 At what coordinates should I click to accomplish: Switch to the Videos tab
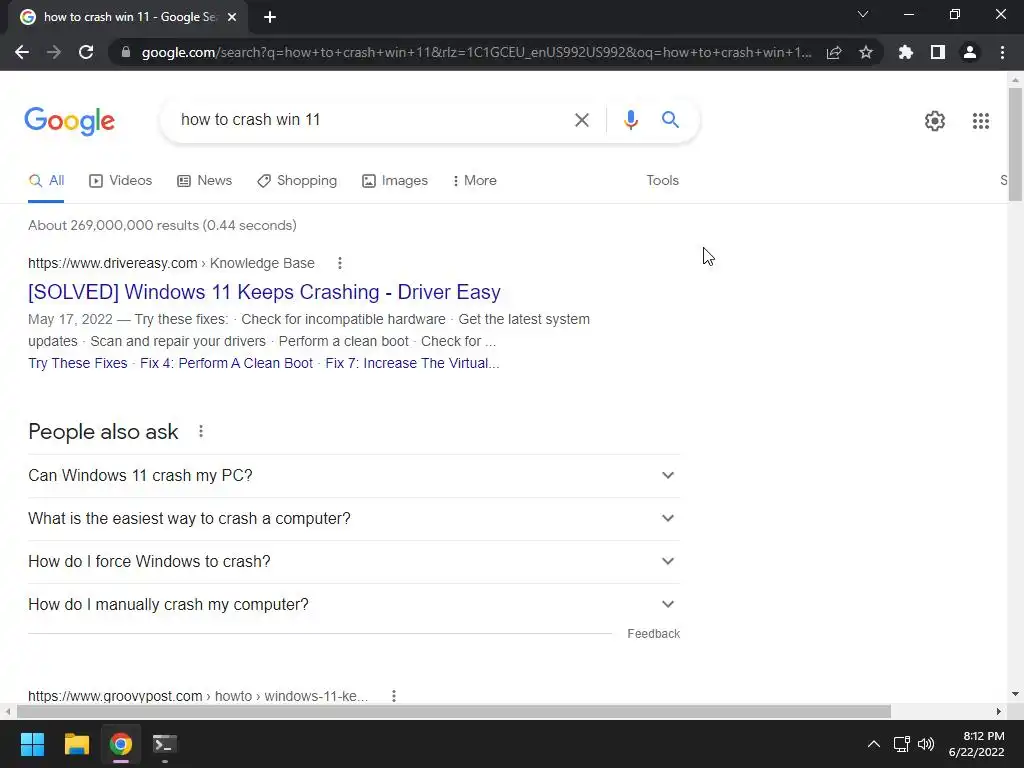(121, 180)
